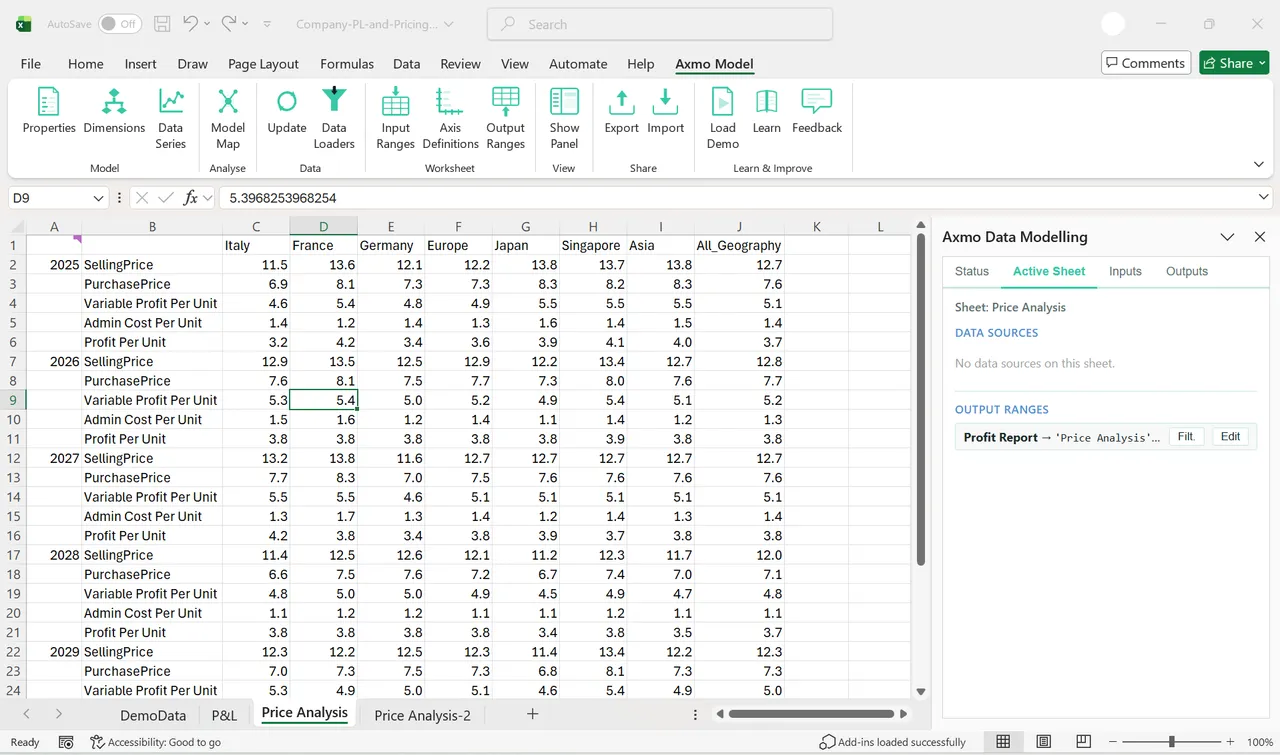Expand the formula bar
The width and height of the screenshot is (1280, 755).
pos(1264,198)
